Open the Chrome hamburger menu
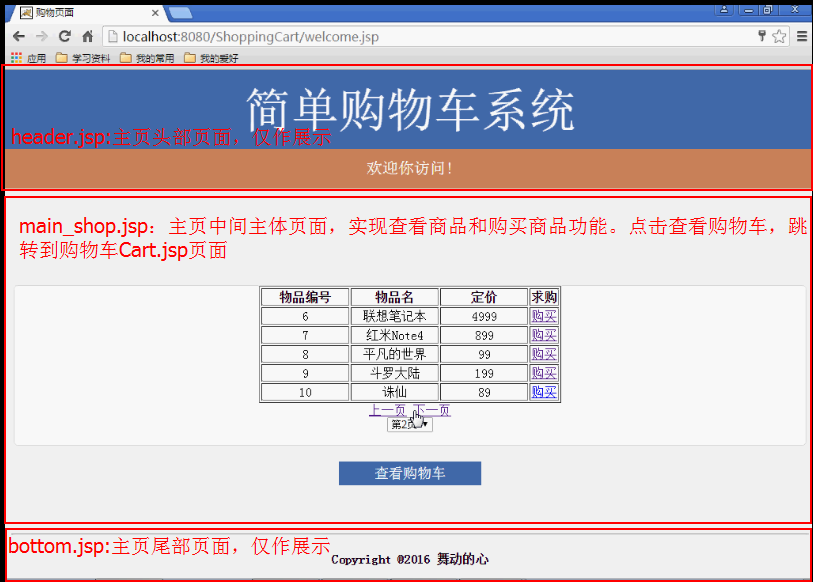 [x=802, y=36]
